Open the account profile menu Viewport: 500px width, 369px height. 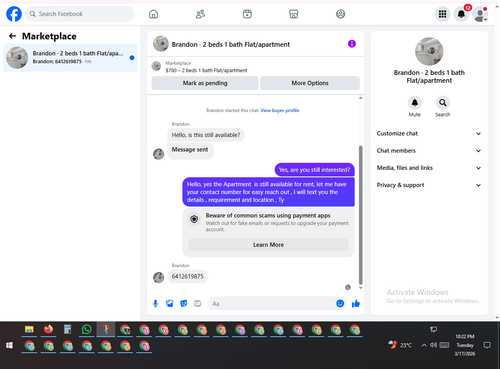480,14
